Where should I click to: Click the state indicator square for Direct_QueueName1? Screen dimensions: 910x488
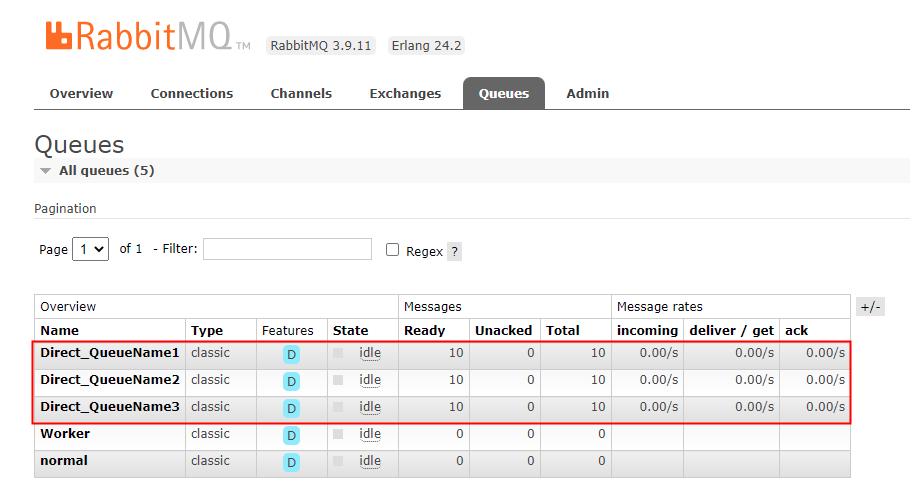[338, 353]
